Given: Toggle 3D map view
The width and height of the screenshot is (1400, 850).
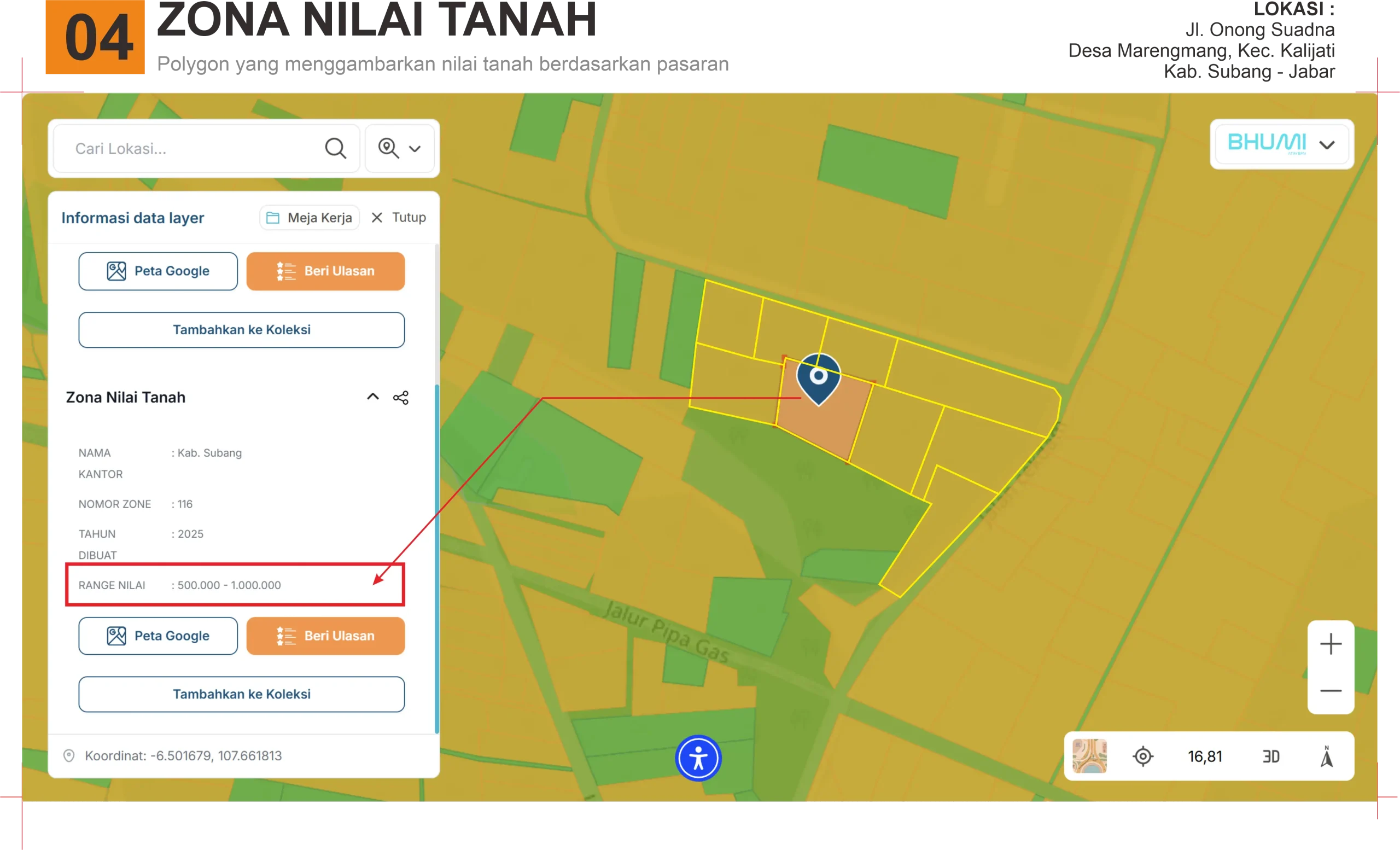Looking at the screenshot, I should click(1270, 756).
